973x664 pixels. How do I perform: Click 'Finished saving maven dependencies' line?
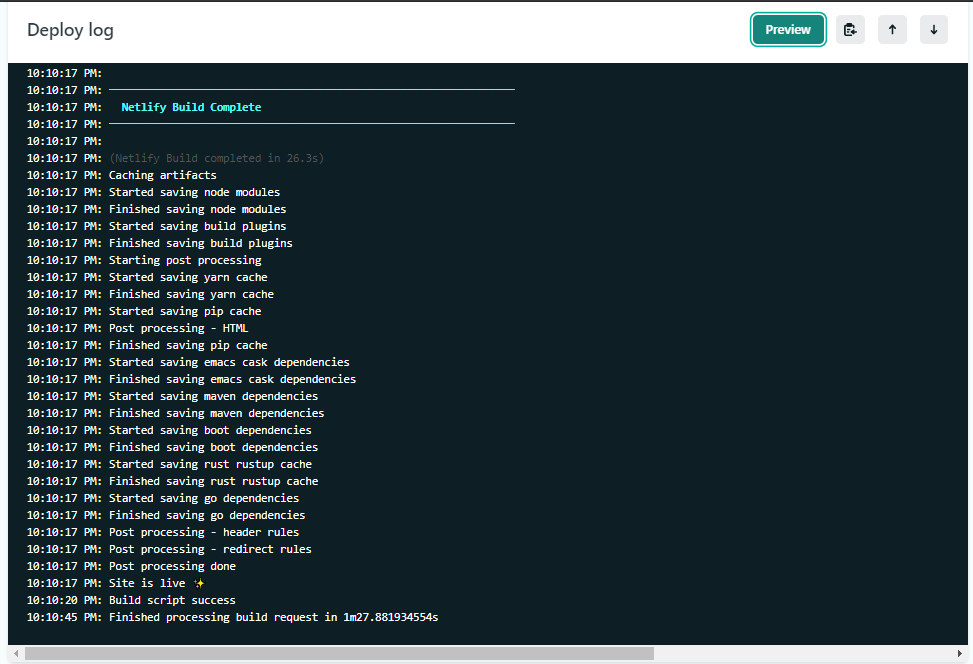click(217, 413)
